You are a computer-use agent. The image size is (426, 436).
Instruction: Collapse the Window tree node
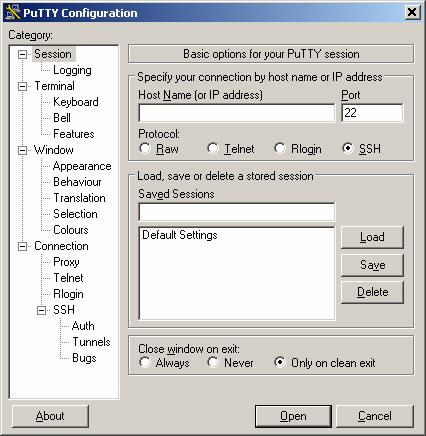[x=22, y=150]
